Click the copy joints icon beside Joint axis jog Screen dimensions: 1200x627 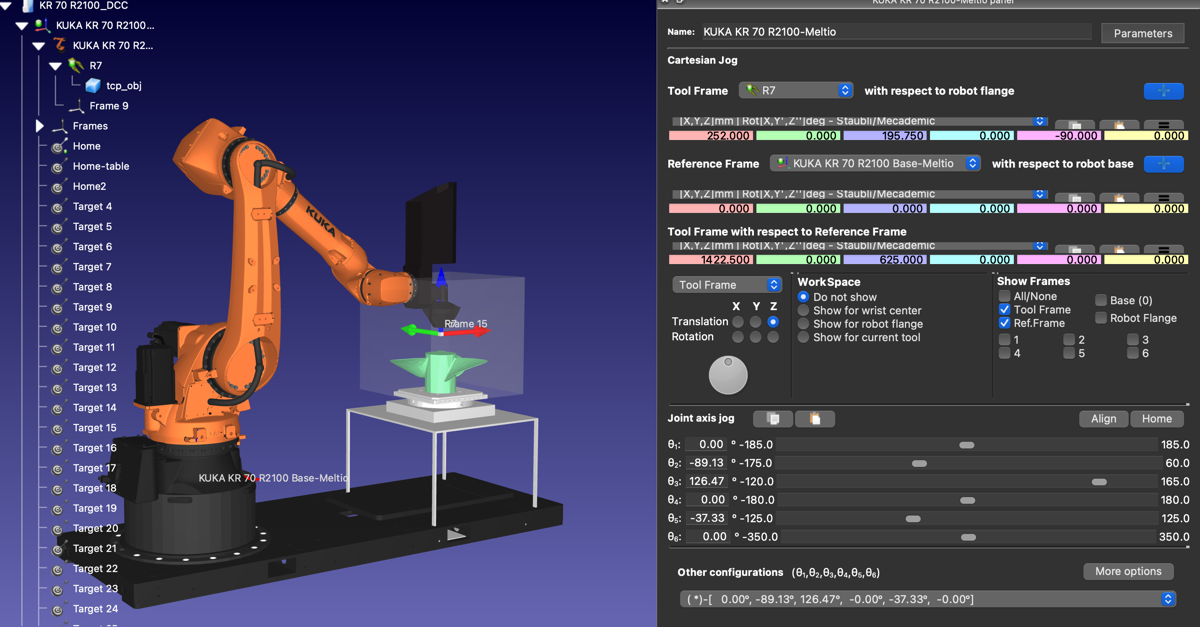773,419
